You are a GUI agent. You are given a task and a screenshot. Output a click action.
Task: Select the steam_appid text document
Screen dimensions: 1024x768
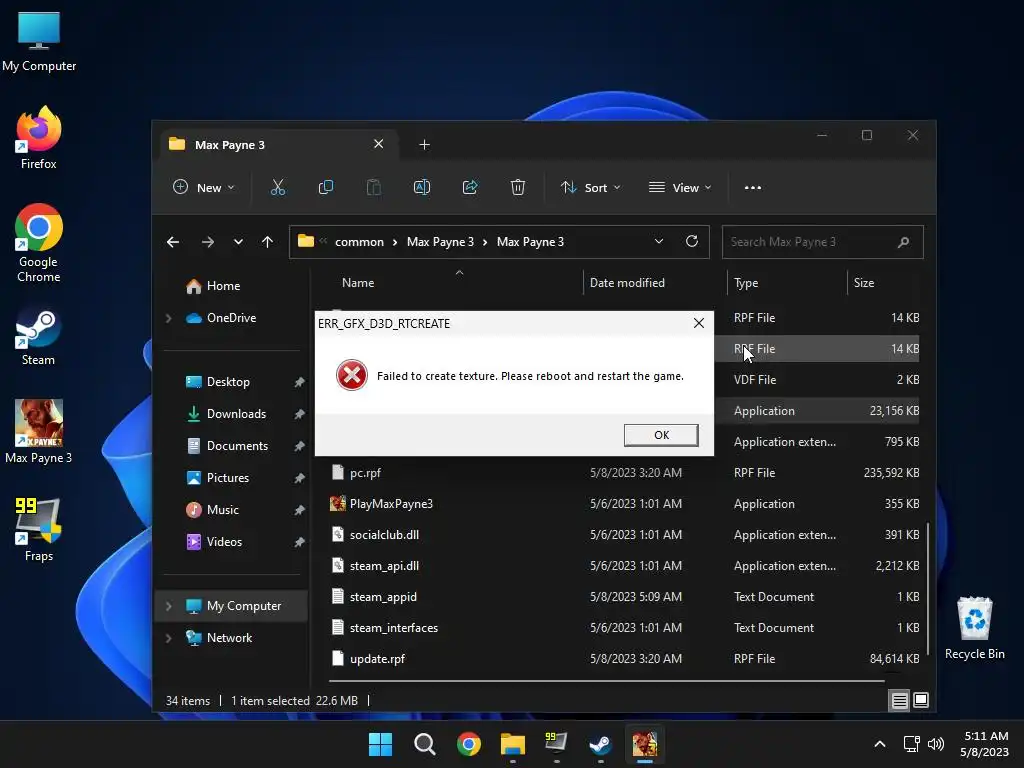point(383,597)
